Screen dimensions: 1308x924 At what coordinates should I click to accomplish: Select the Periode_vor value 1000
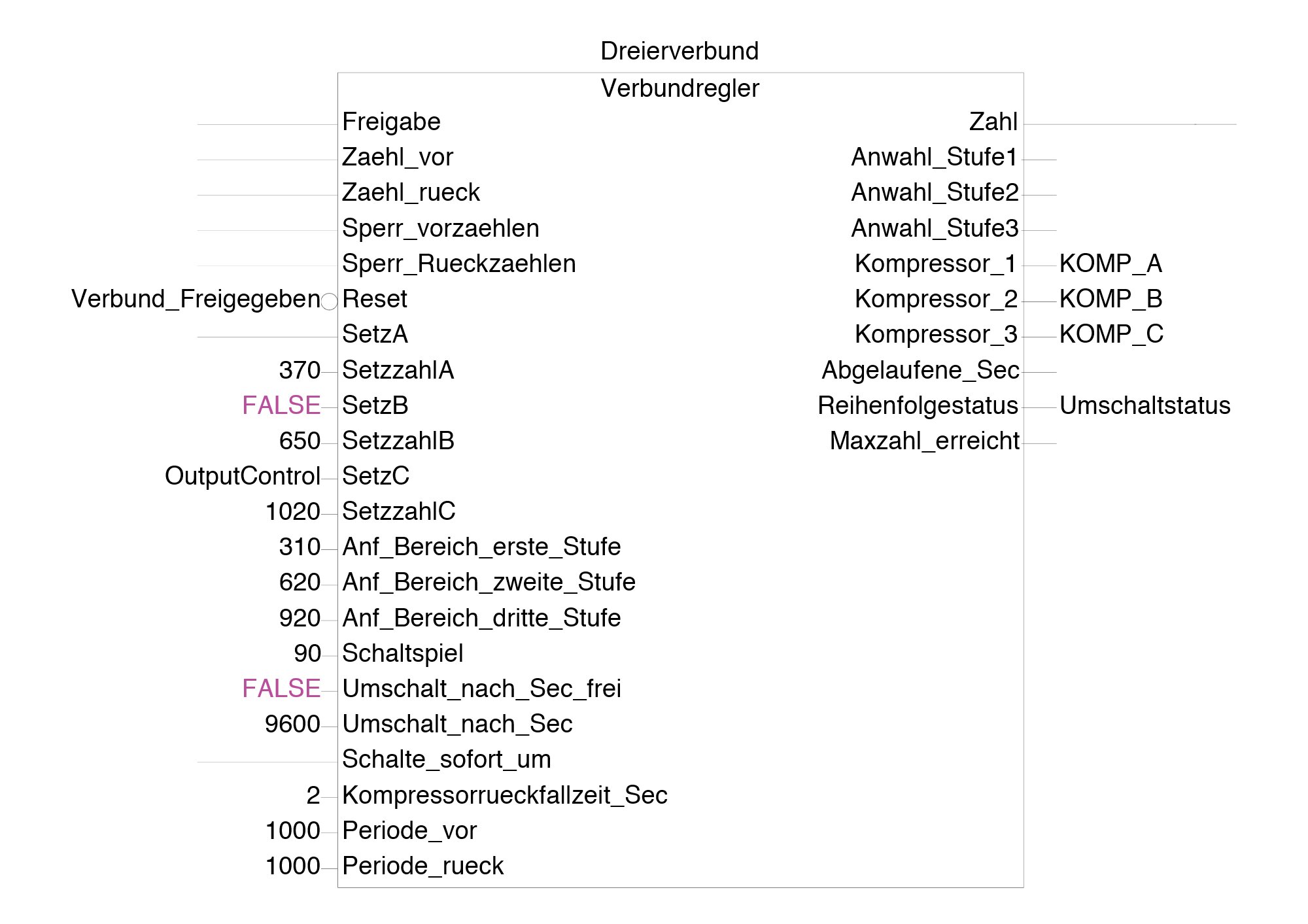coord(293,830)
